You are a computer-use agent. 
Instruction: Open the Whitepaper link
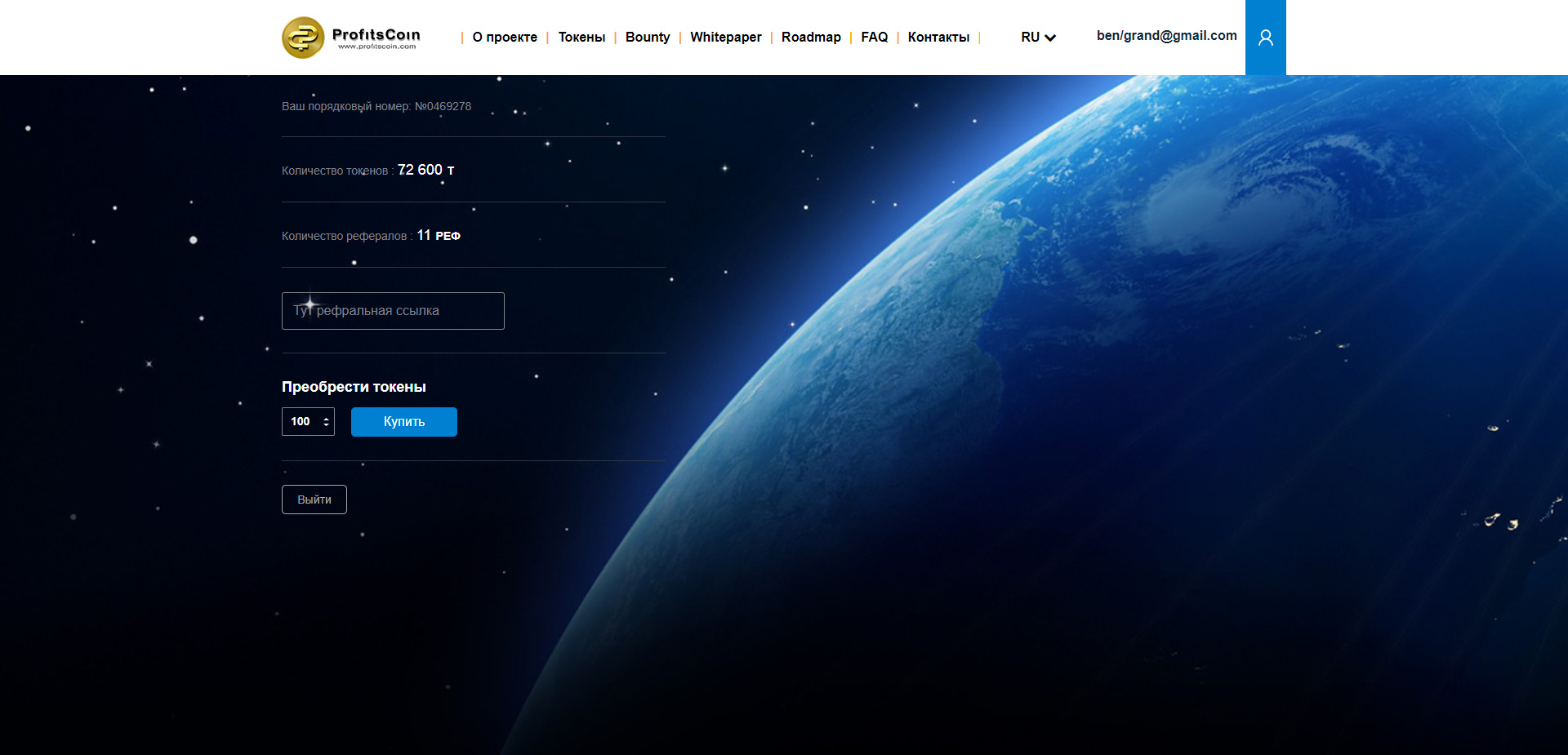click(725, 38)
